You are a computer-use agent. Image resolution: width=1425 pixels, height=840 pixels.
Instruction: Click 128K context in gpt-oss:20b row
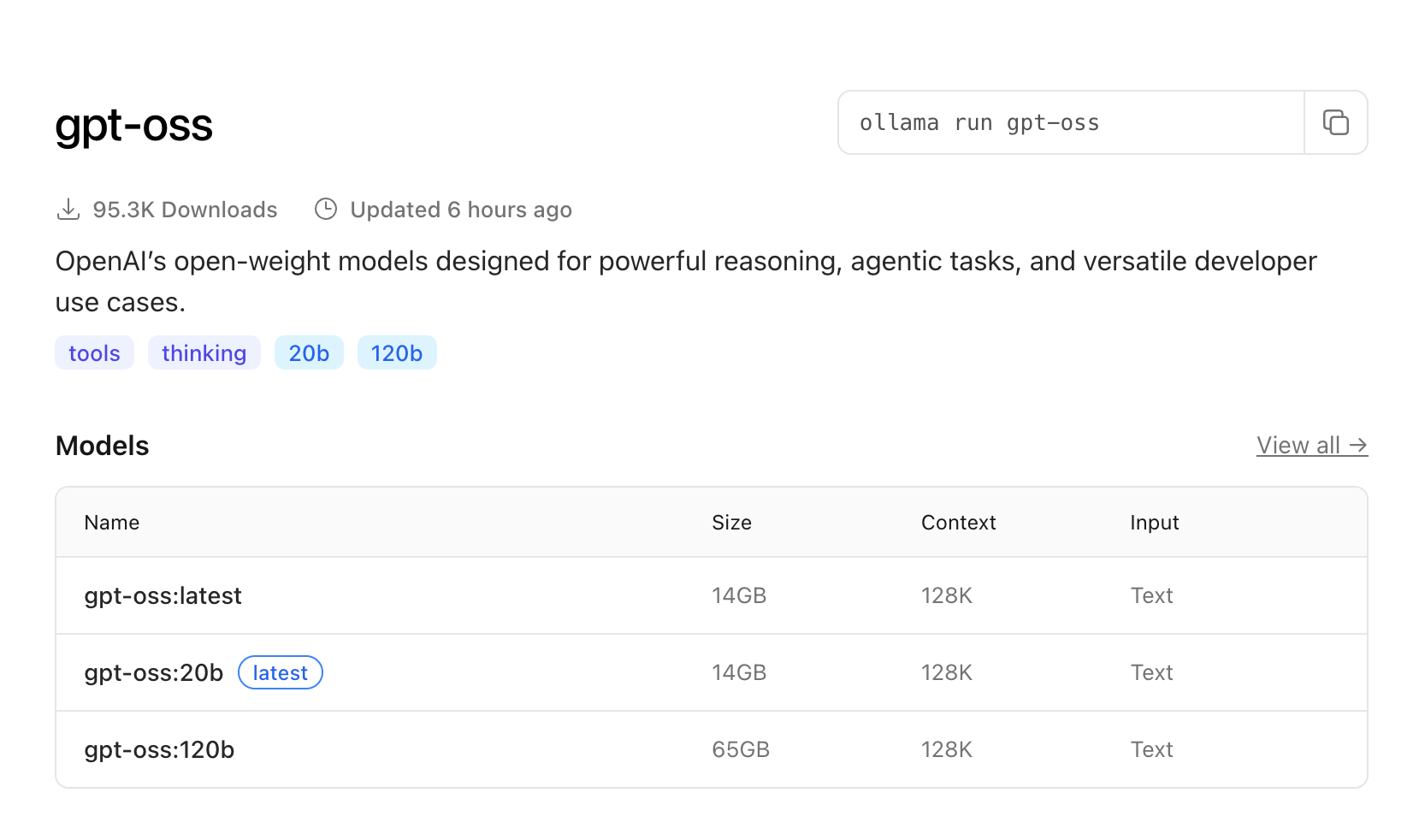coord(946,672)
